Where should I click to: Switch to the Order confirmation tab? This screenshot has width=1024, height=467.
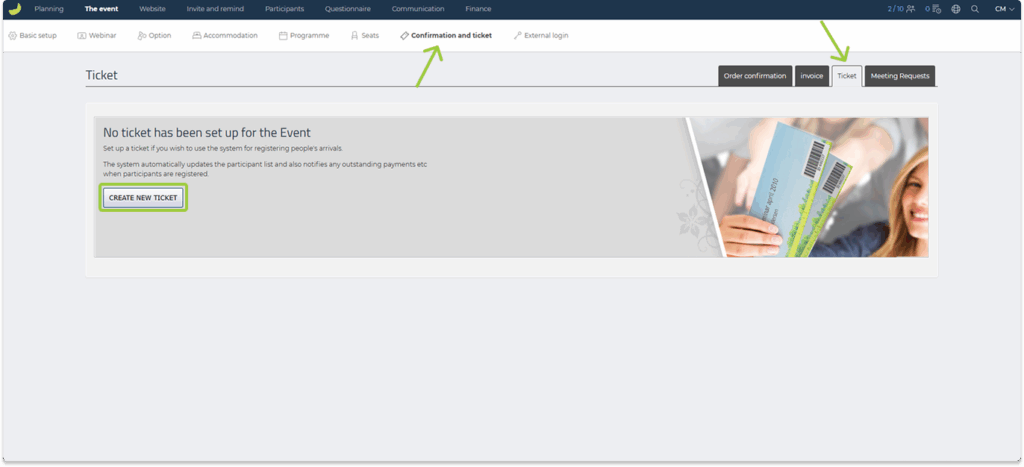756,76
